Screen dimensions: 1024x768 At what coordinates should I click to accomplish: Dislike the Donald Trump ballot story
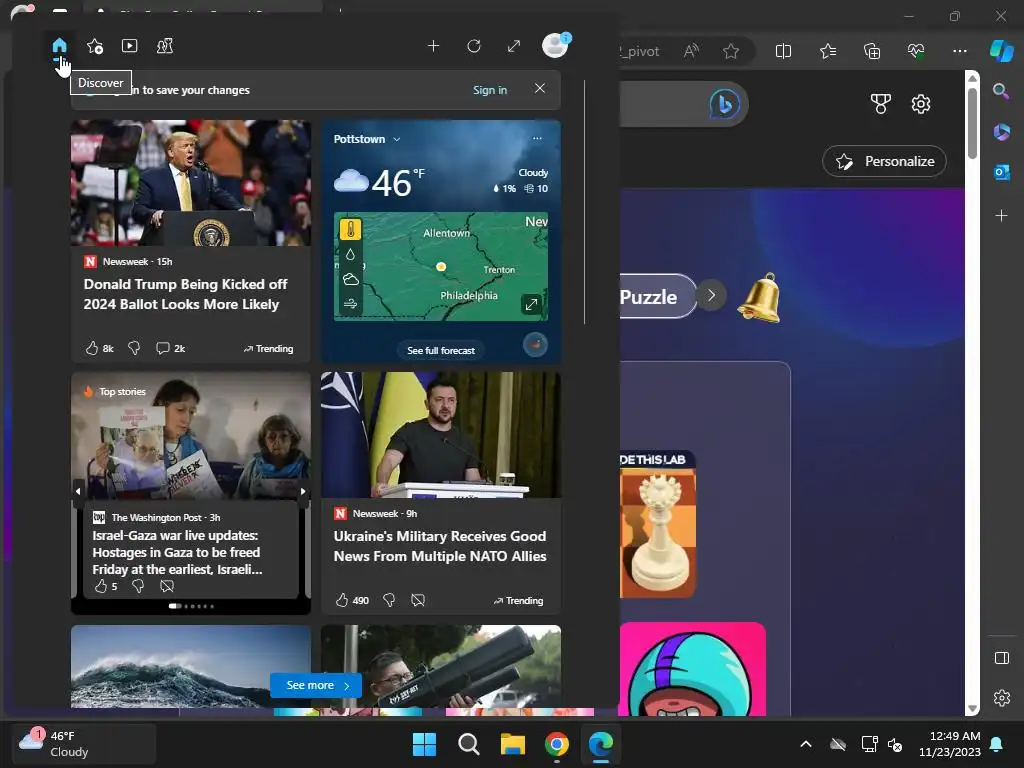click(134, 348)
